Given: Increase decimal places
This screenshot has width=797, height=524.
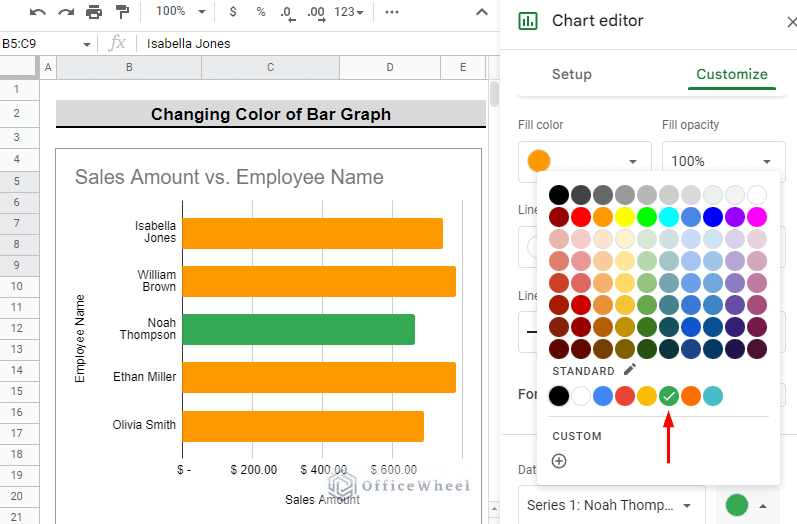Looking at the screenshot, I should point(316,13).
